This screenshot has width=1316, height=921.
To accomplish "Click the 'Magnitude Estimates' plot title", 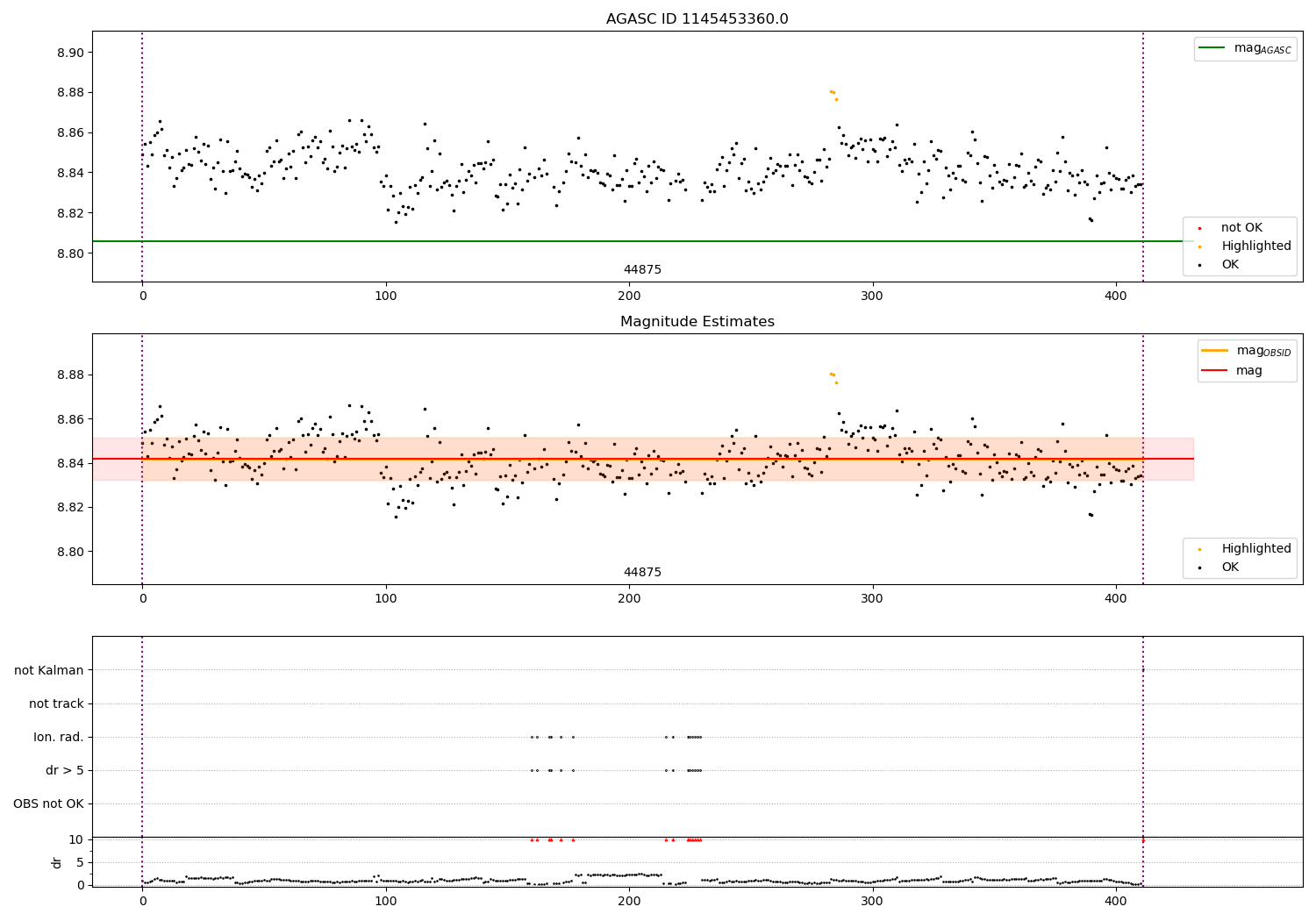I will click(697, 322).
